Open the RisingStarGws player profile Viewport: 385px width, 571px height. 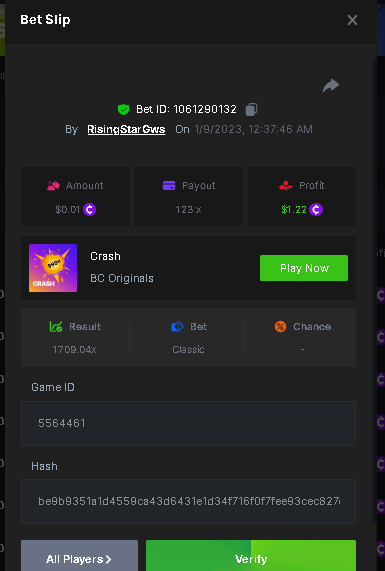coord(126,129)
